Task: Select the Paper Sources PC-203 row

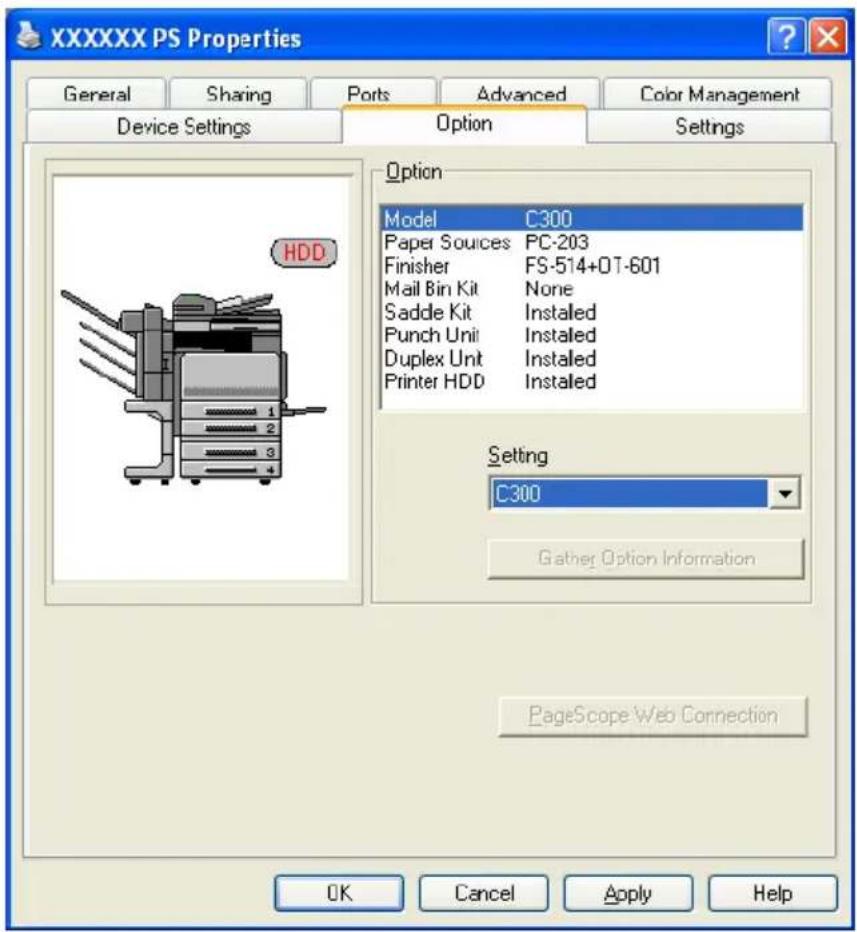Action: point(591,242)
